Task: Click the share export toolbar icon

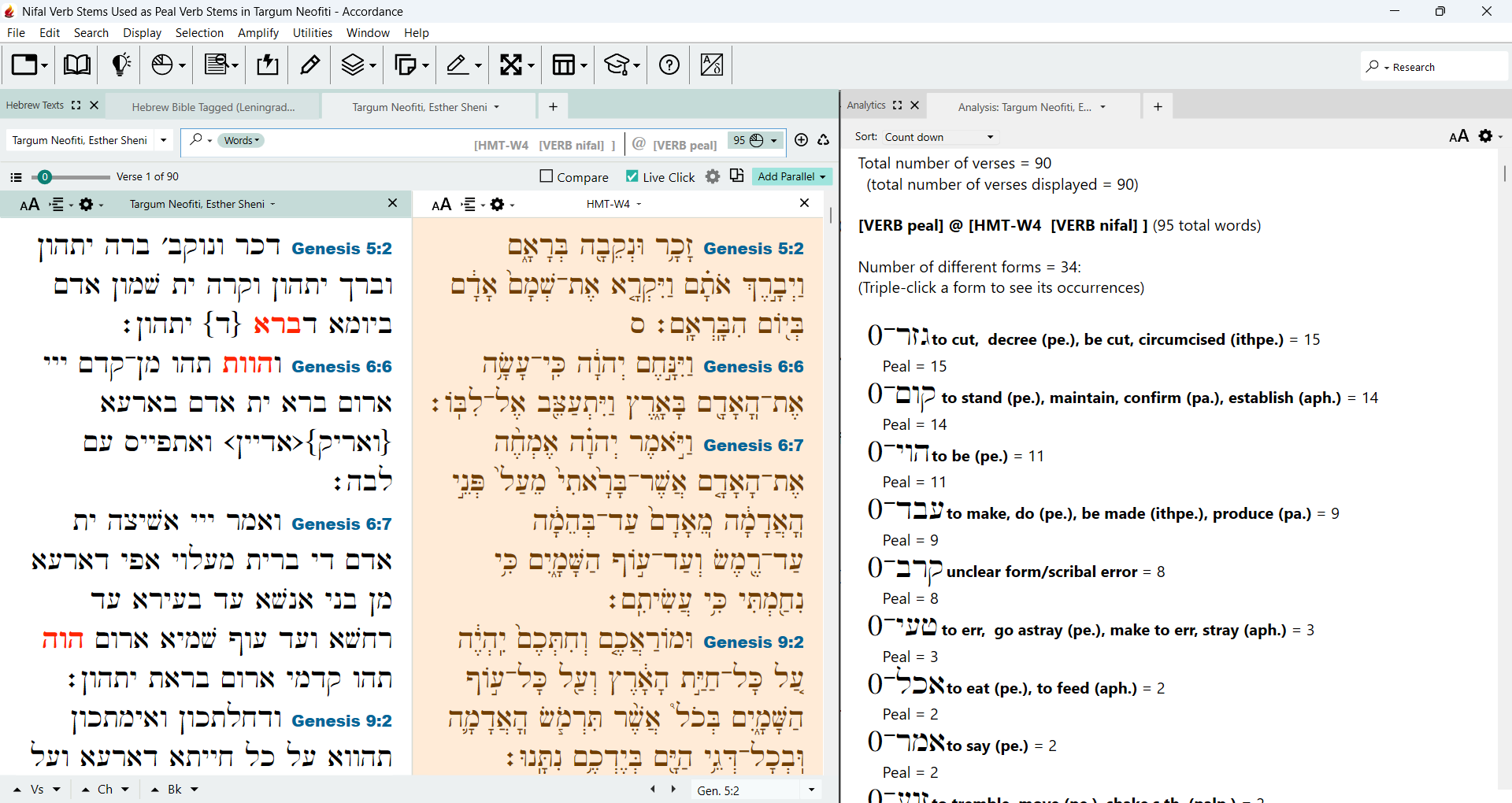Action: (268, 65)
